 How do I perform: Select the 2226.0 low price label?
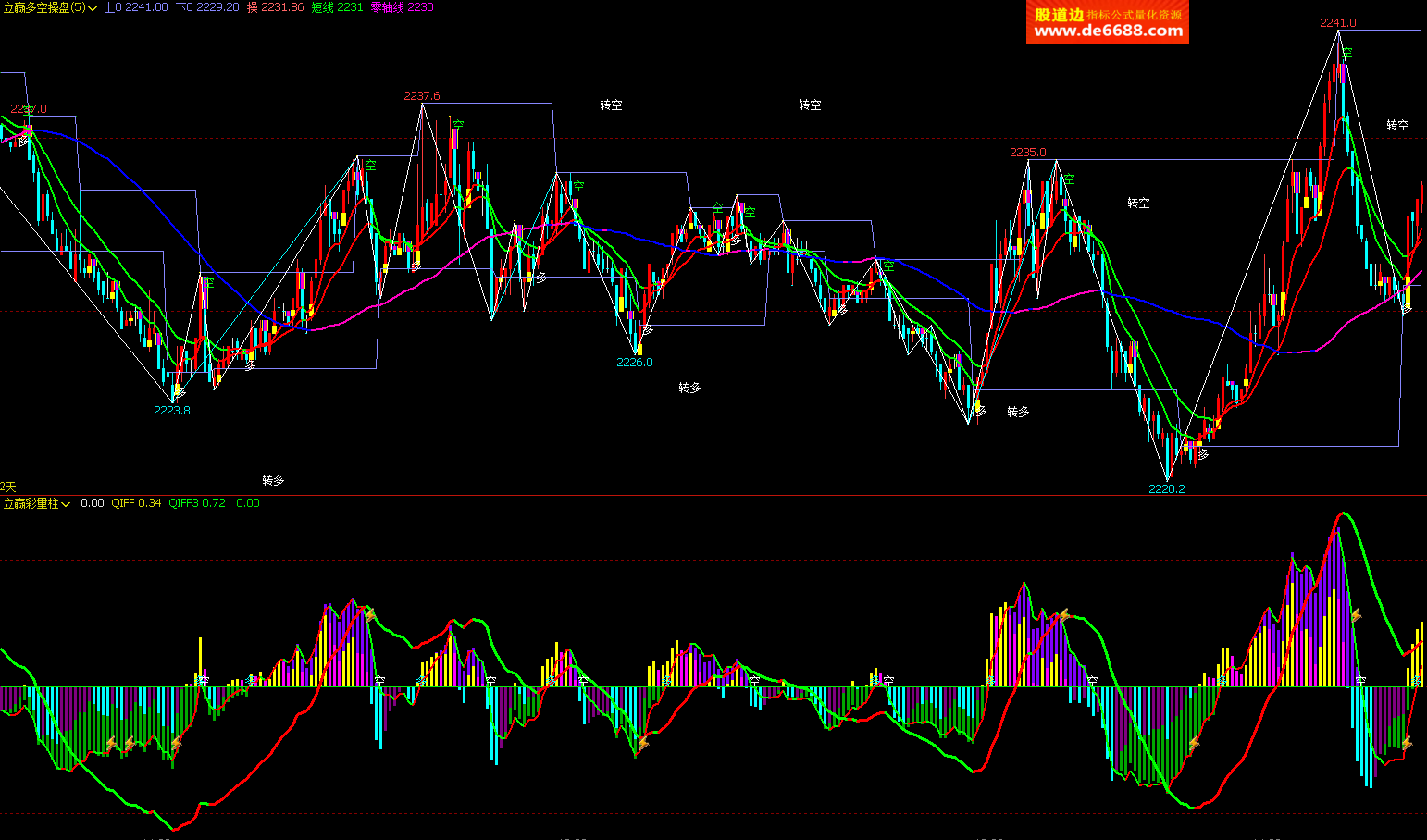635,362
